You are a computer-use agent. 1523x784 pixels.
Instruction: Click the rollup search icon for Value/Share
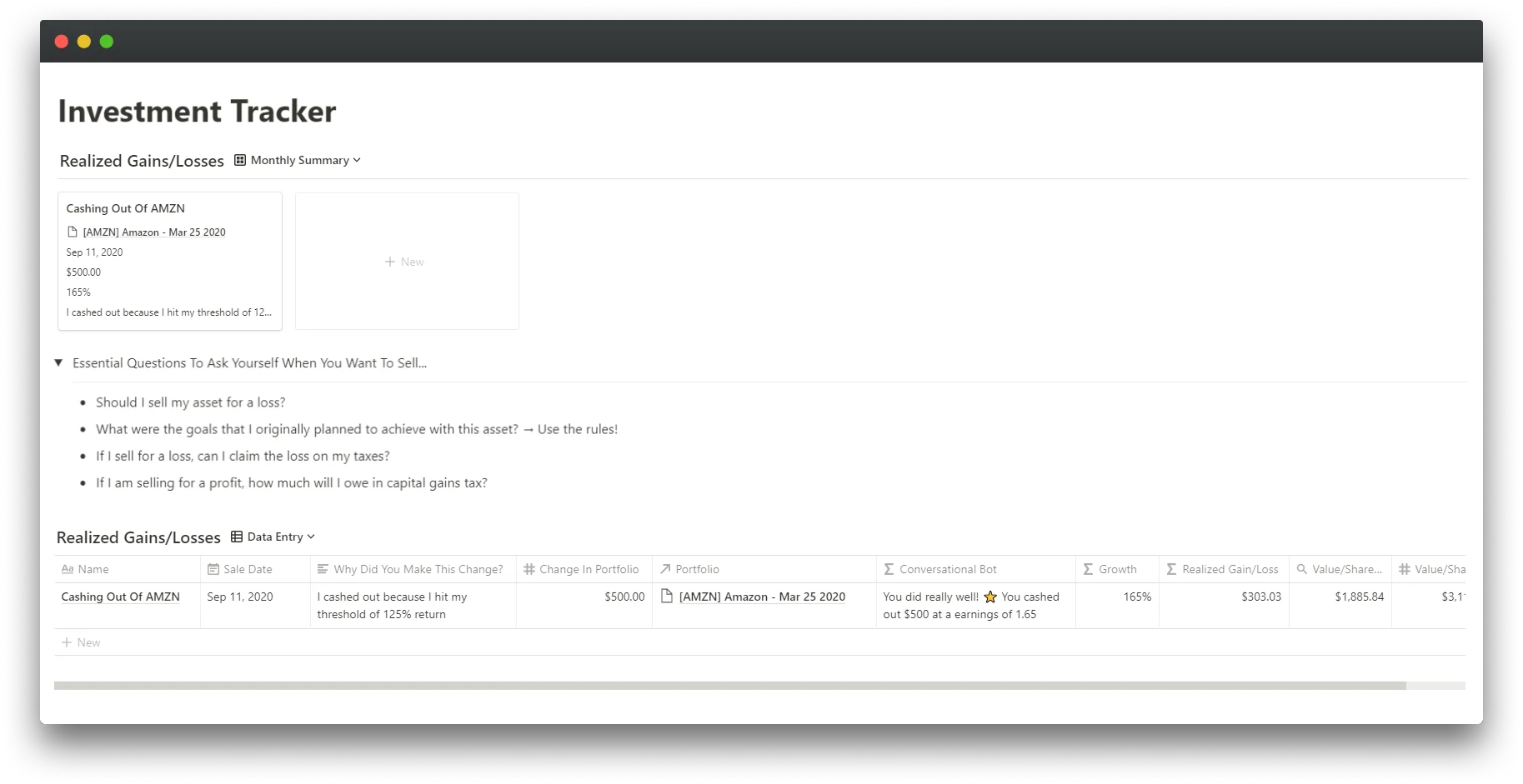pyautogui.click(x=1302, y=569)
